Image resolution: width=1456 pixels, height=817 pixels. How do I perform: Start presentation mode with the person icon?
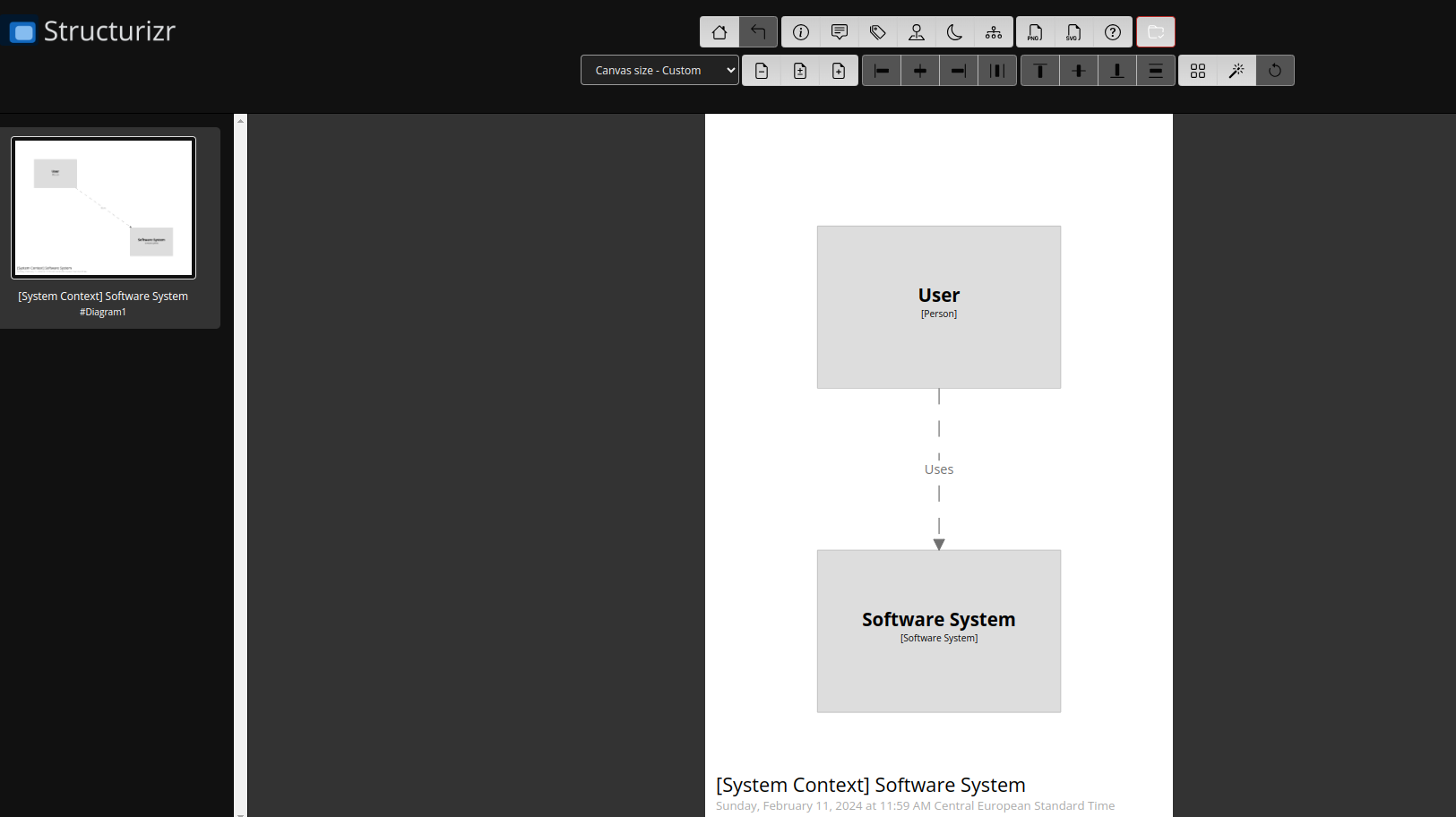tap(916, 31)
